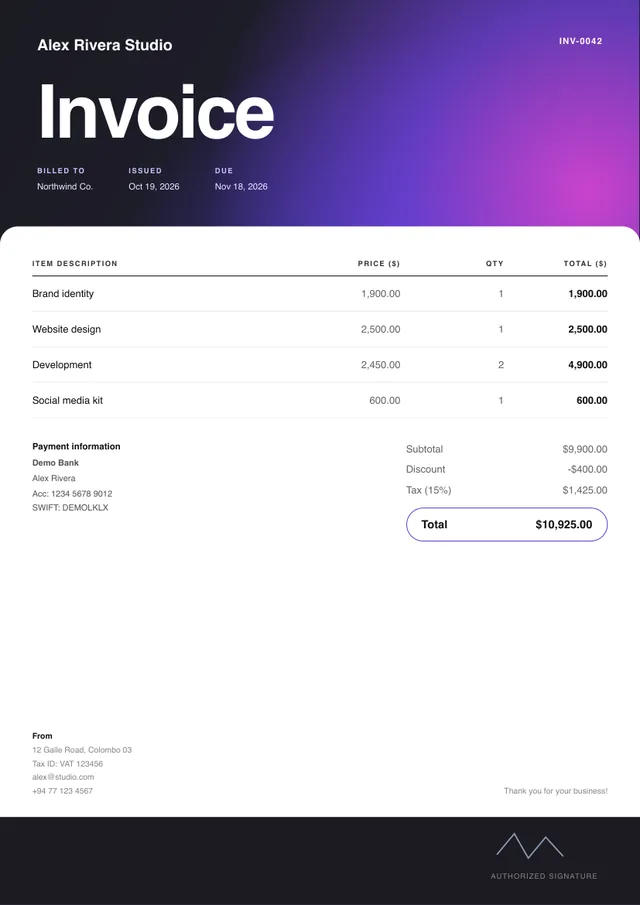Click the From heading

tap(42, 736)
